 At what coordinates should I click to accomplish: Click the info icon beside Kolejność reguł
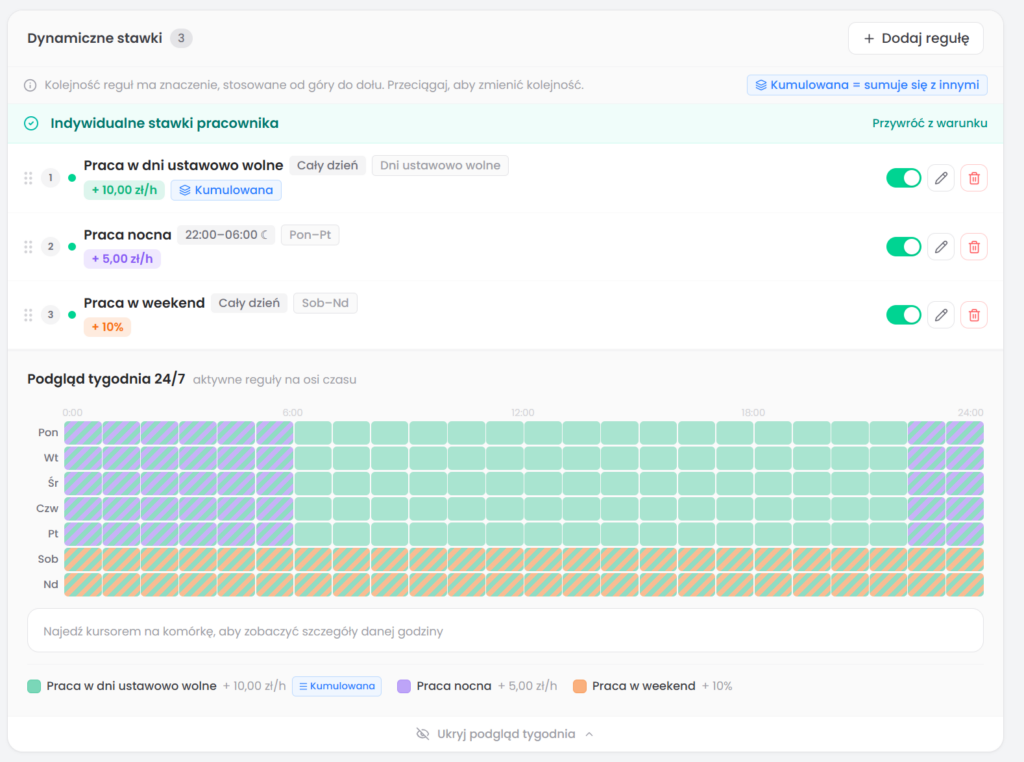point(30,86)
